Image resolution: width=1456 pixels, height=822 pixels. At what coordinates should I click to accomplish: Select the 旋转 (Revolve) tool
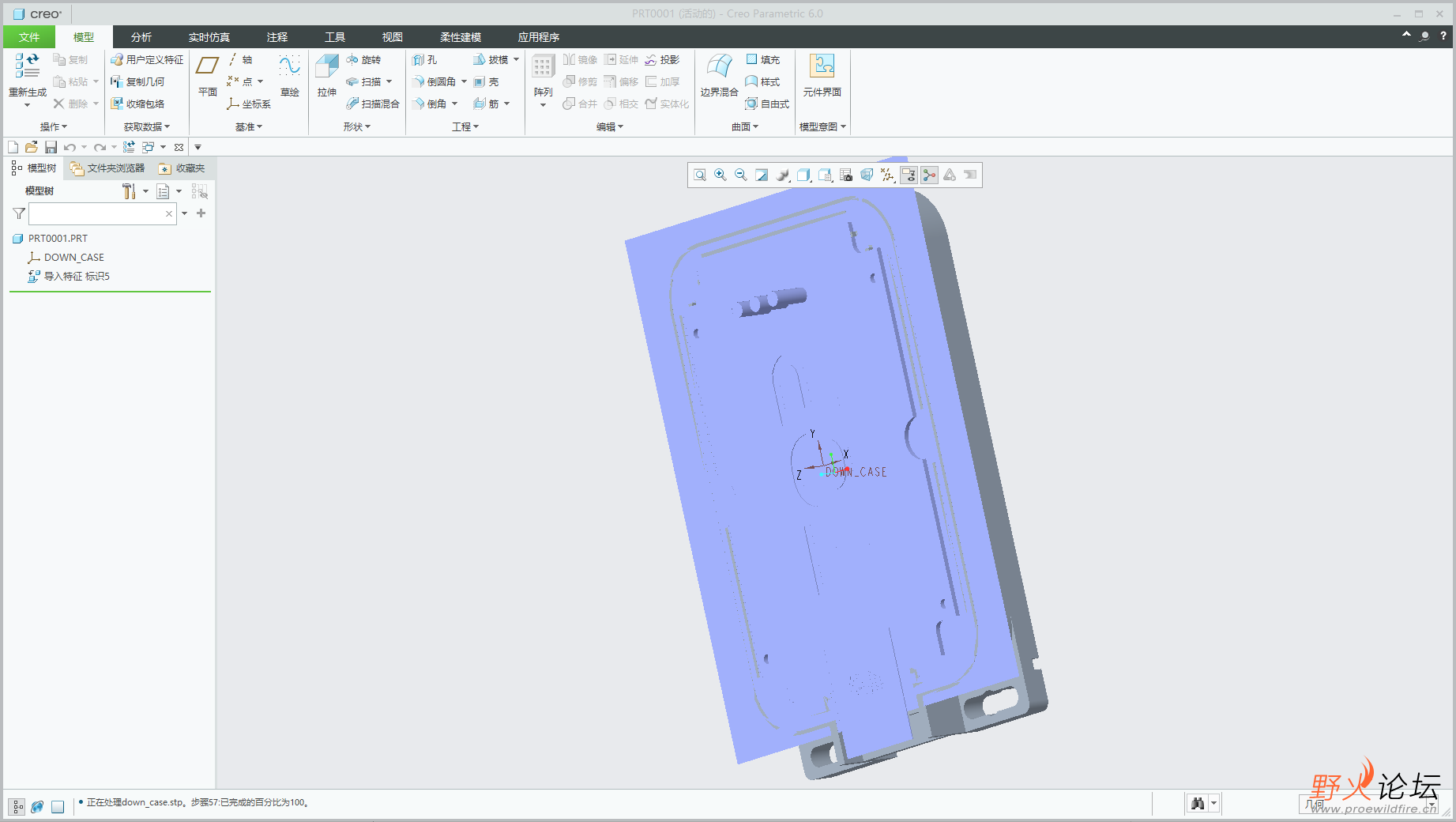tap(363, 60)
